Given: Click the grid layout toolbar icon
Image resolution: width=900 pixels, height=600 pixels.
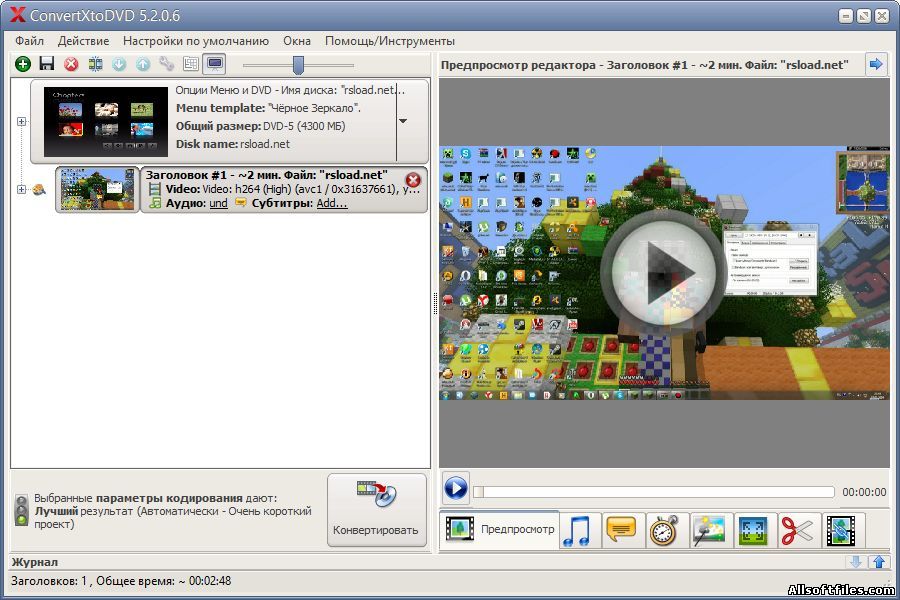Looking at the screenshot, I should (191, 64).
